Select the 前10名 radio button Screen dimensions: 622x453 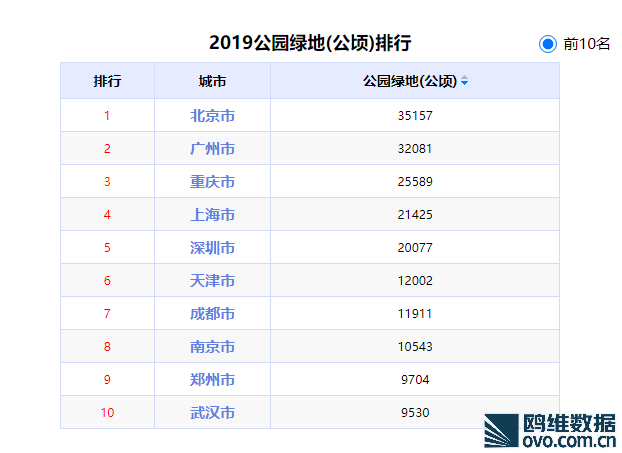548,44
